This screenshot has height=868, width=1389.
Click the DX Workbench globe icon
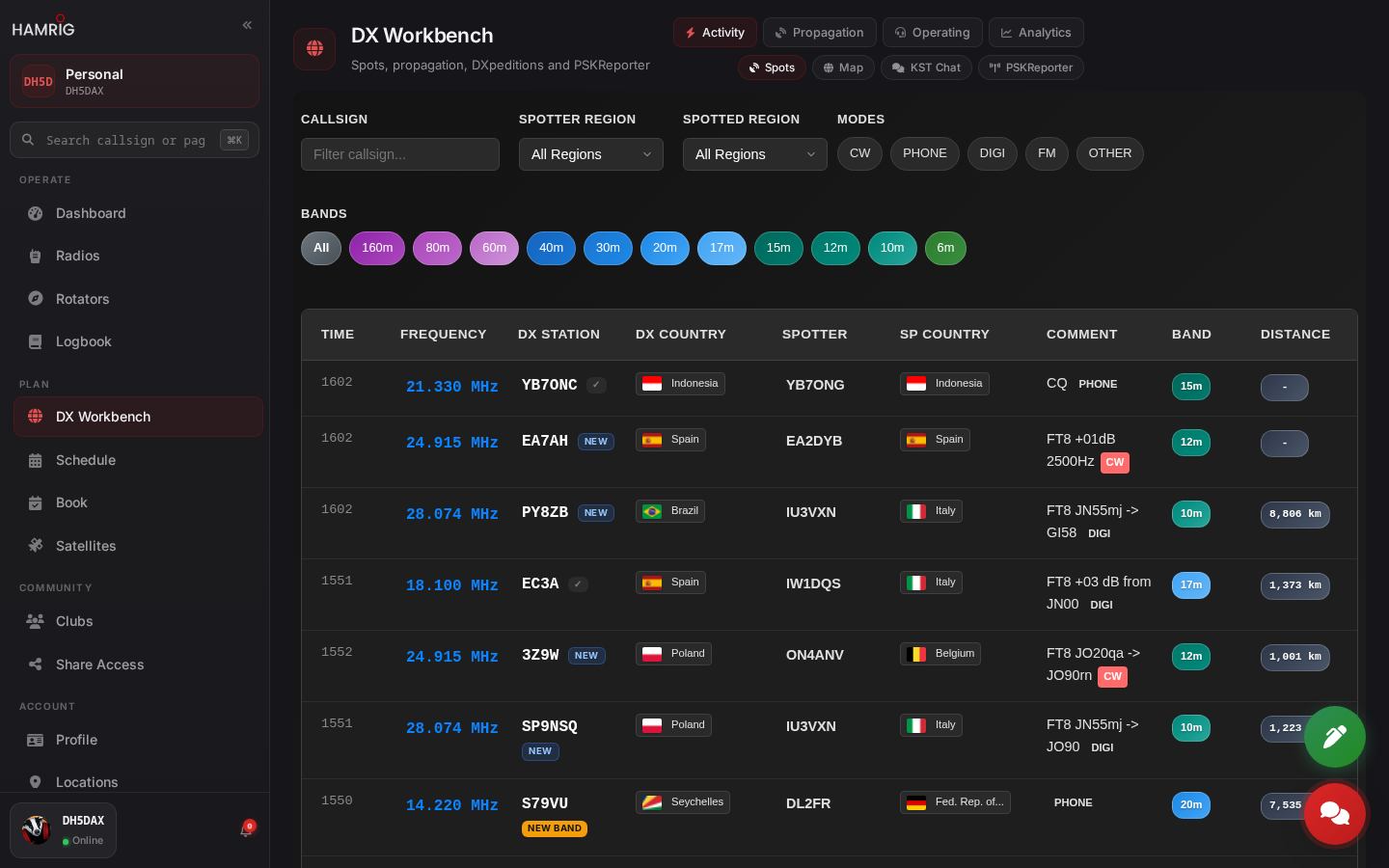point(314,48)
